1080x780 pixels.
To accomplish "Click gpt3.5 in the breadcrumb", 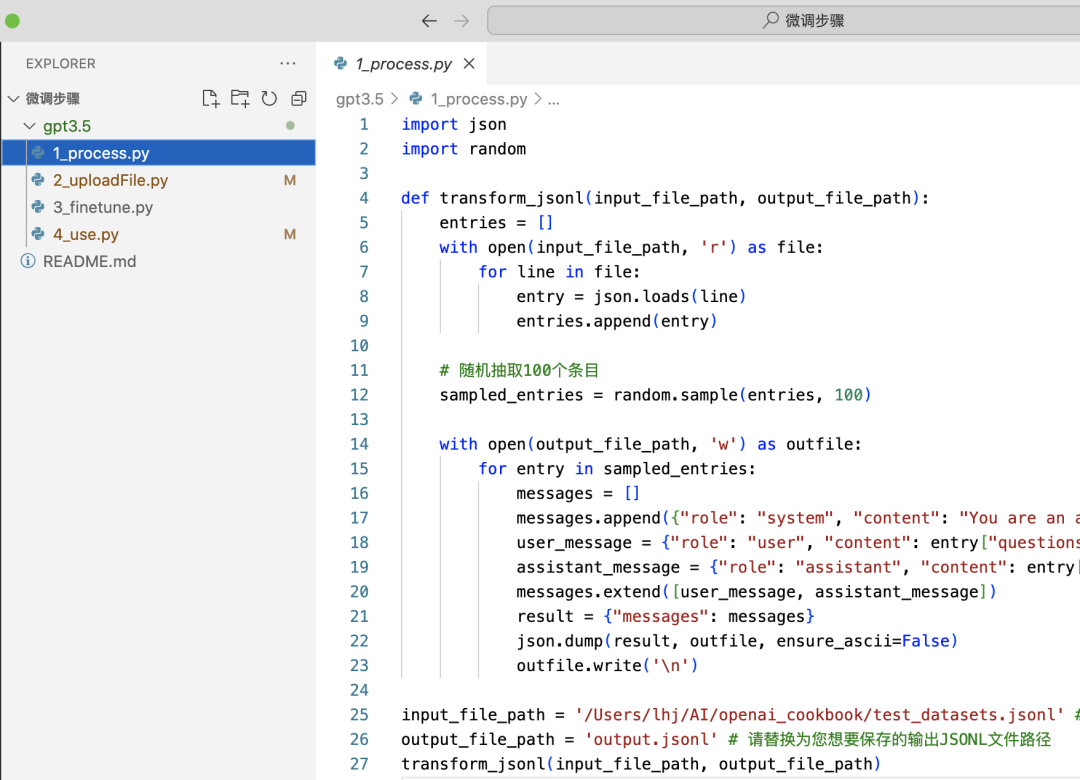I will coord(360,99).
